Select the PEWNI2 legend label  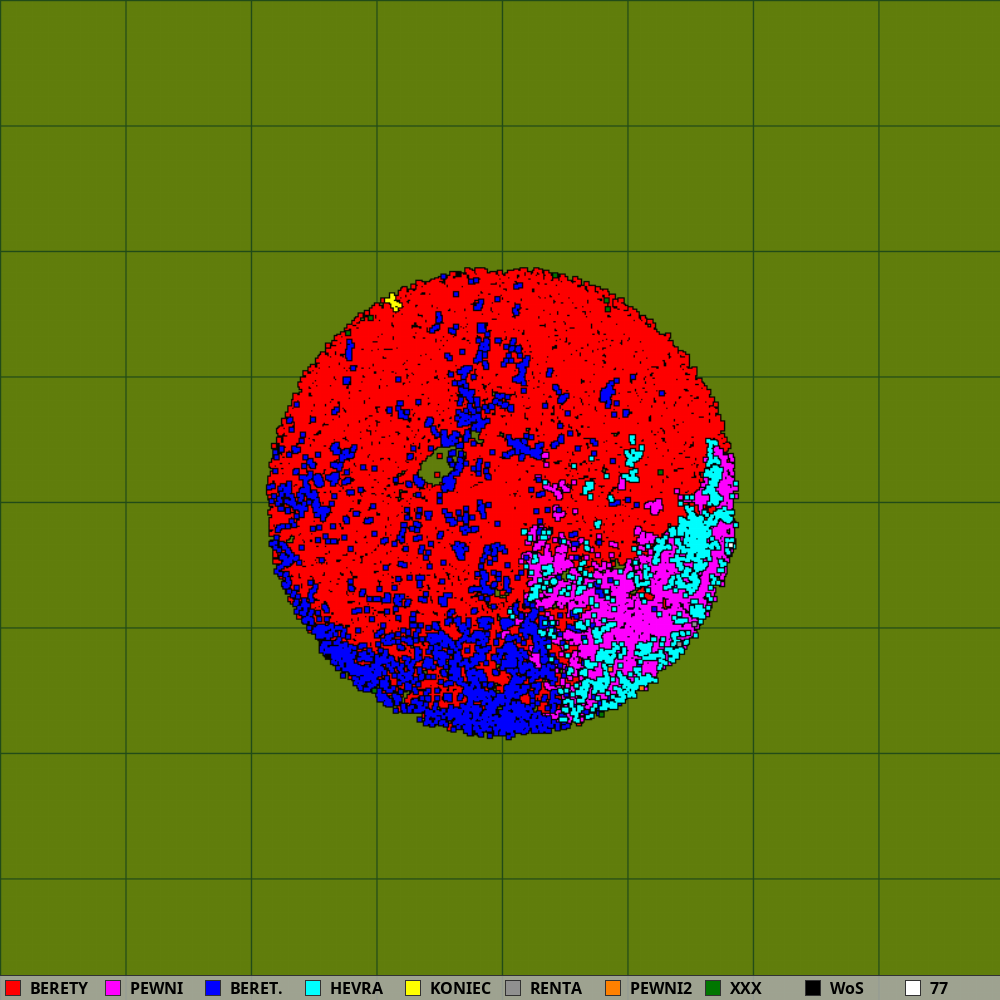661,989
